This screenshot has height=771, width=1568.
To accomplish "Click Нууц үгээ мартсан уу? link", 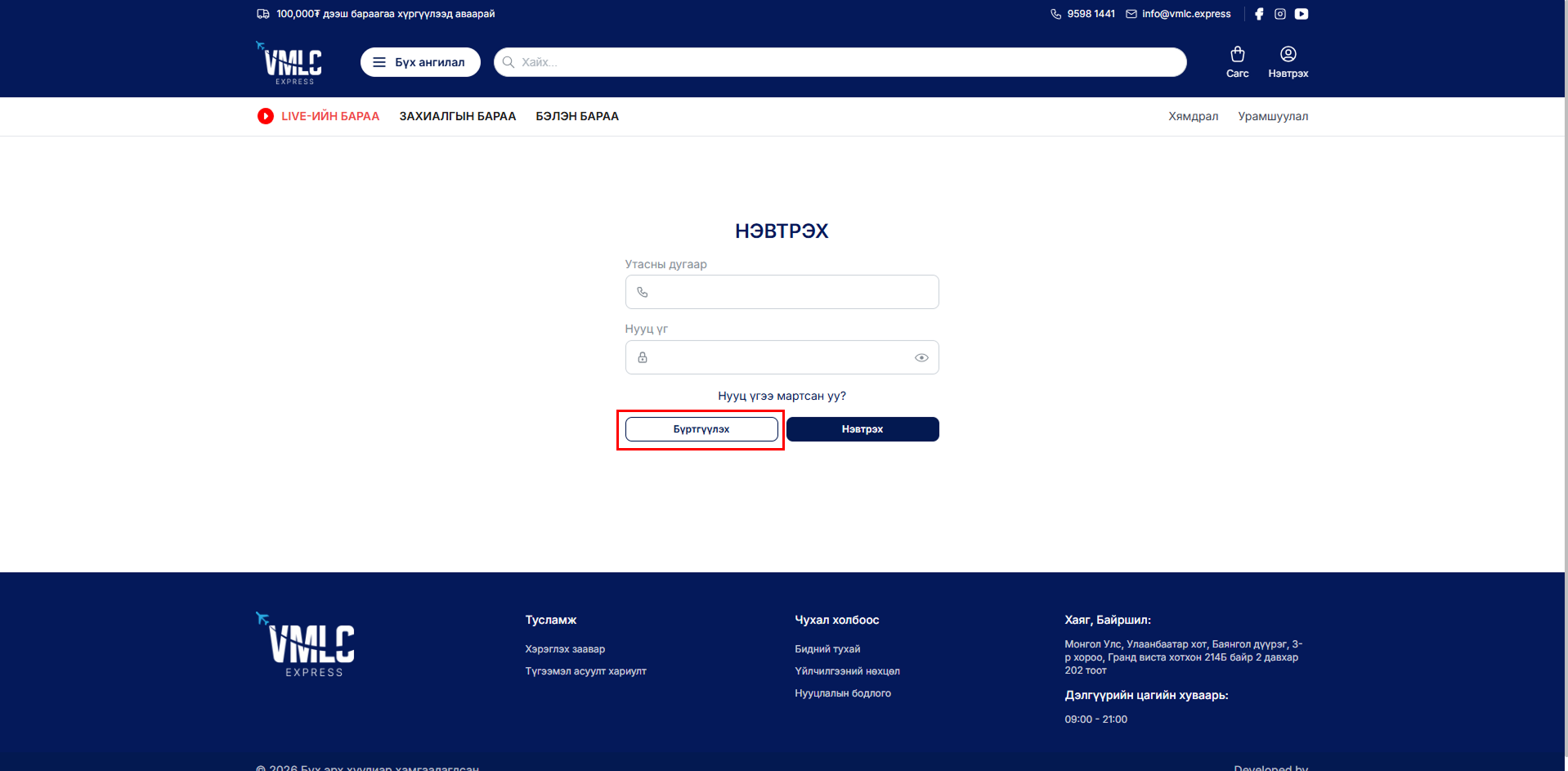I will click(x=782, y=396).
